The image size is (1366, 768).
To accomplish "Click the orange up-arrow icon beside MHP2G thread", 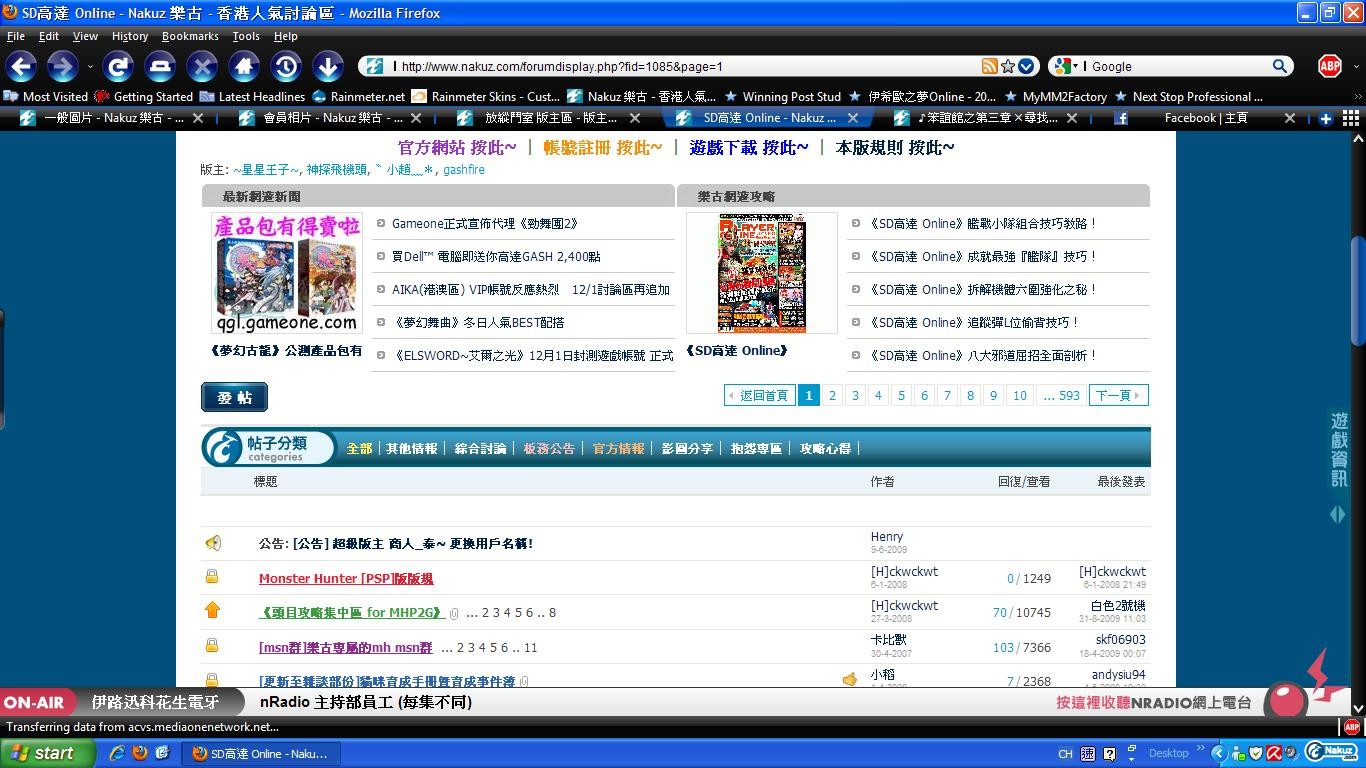I will 212,610.
